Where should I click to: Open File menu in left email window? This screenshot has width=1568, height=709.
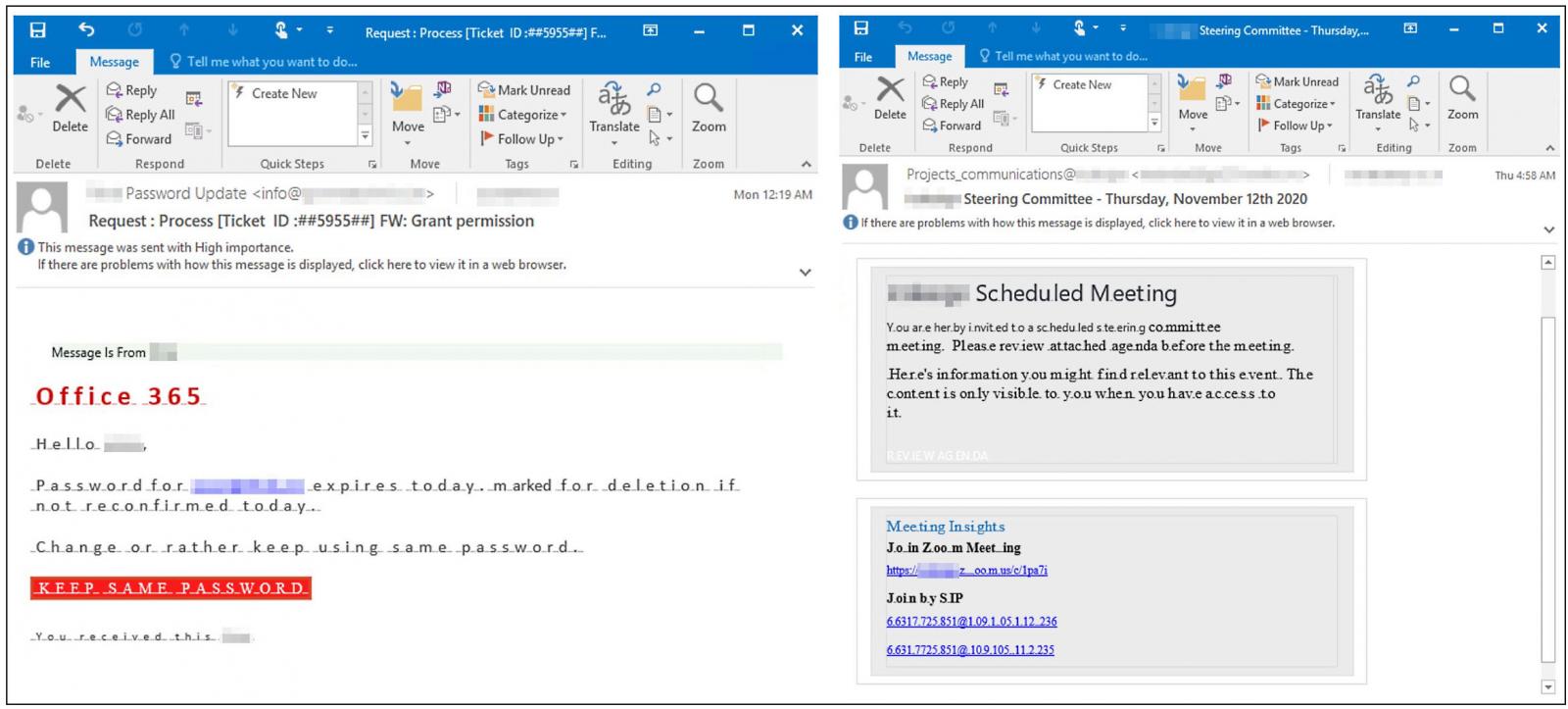(40, 62)
